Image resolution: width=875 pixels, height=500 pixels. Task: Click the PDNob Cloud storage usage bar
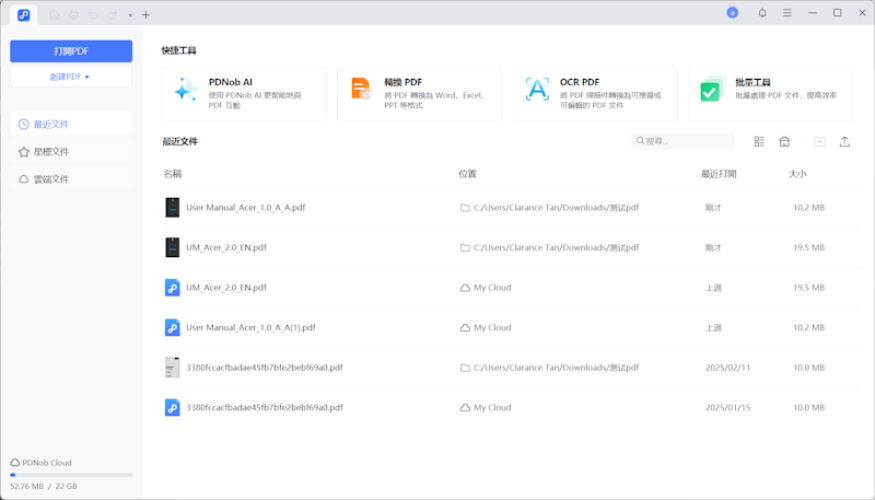[x=71, y=475]
